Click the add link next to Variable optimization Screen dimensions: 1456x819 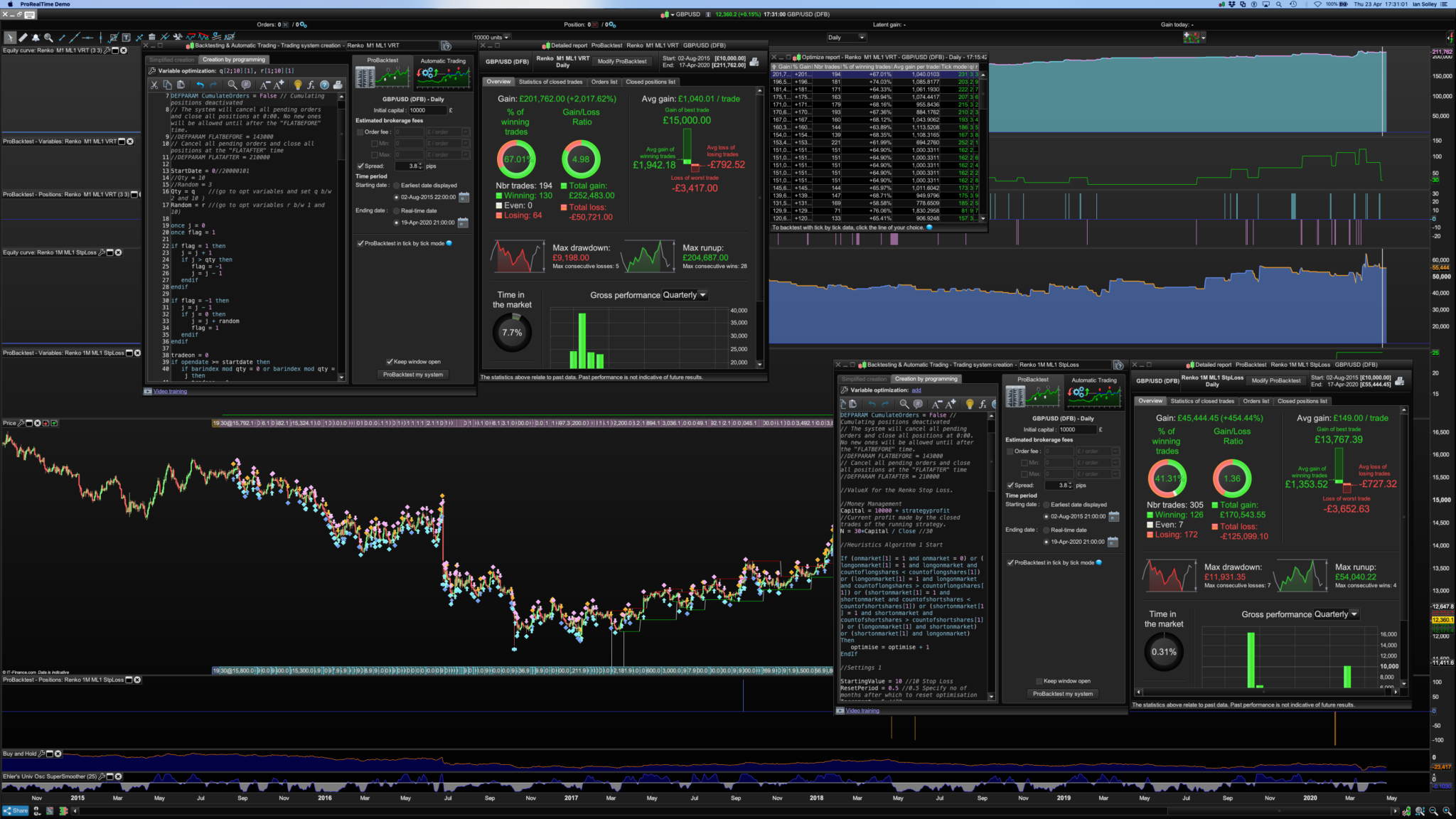point(916,390)
